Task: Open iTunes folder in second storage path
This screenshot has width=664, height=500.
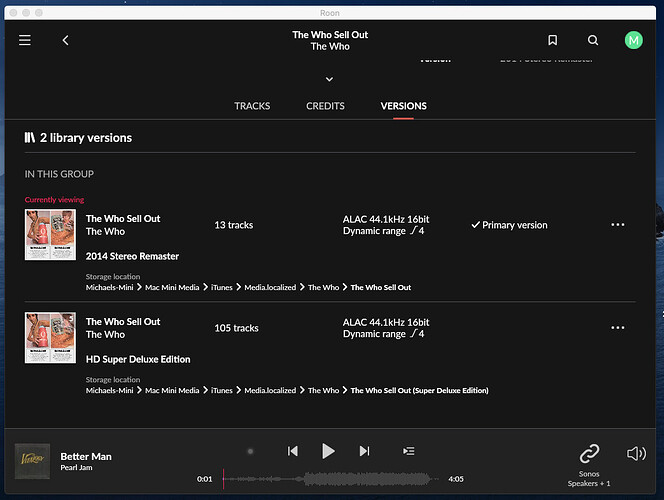Action: coord(221,390)
